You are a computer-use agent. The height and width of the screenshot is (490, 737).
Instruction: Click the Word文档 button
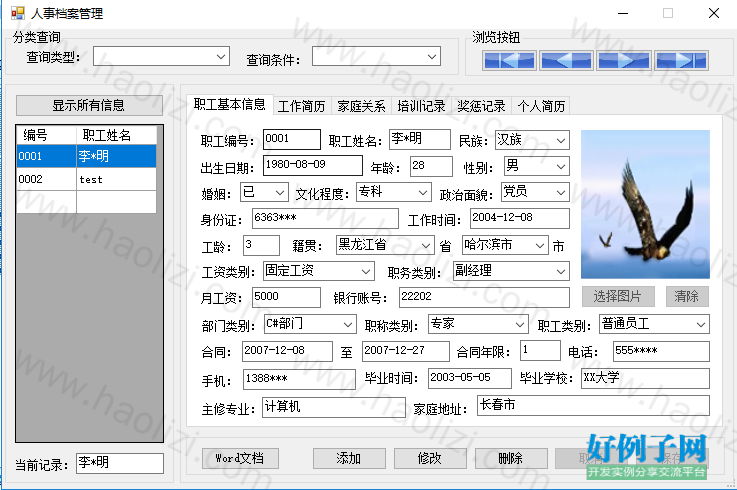pyautogui.click(x=240, y=458)
